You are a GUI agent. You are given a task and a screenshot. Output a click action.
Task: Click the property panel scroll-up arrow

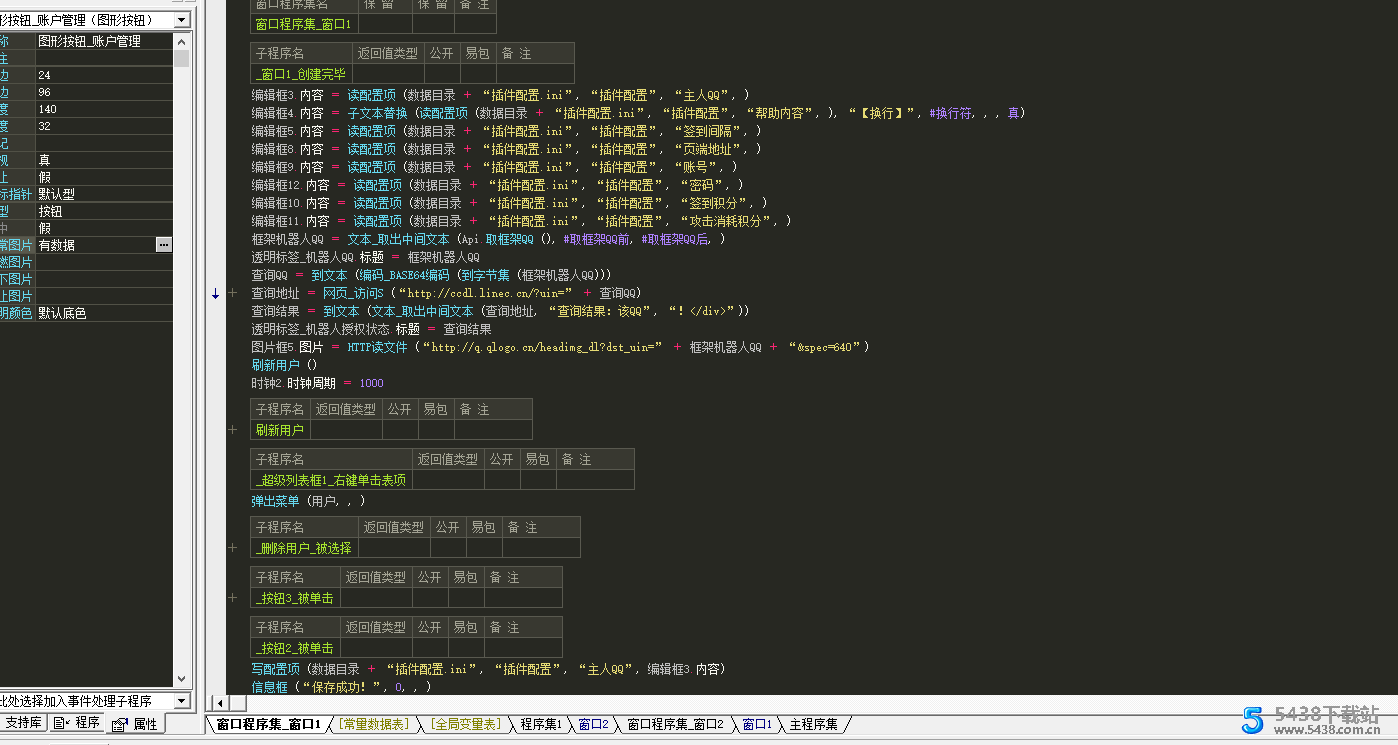coord(181,41)
